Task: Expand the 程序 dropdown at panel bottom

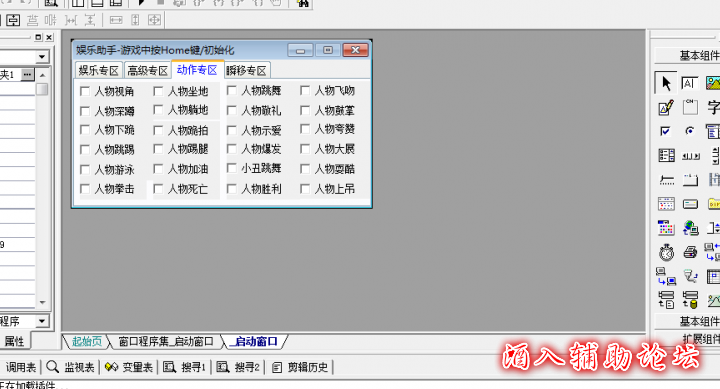Action: (x=42, y=321)
